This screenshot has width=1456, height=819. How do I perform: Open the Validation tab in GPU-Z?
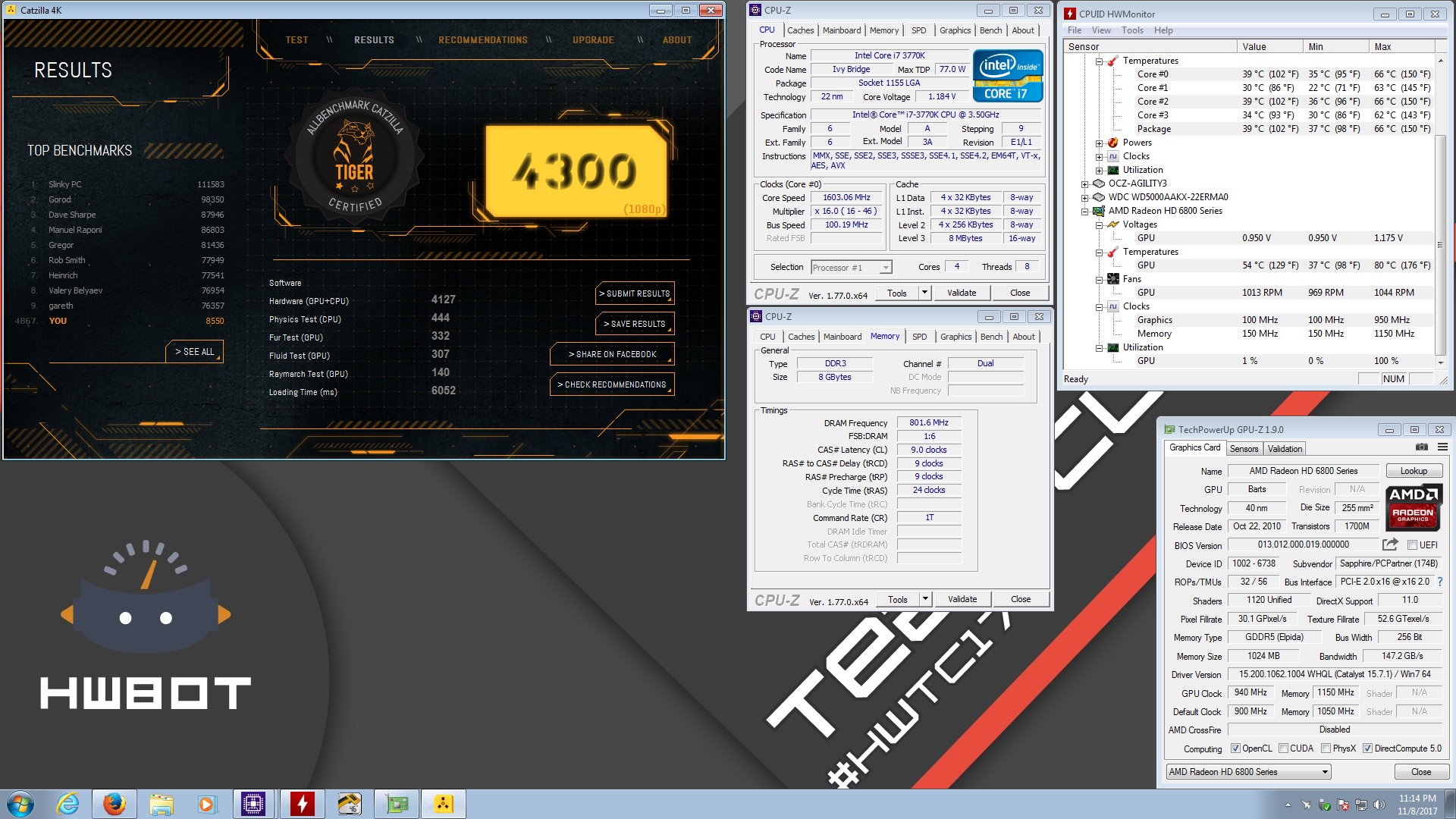click(1285, 449)
